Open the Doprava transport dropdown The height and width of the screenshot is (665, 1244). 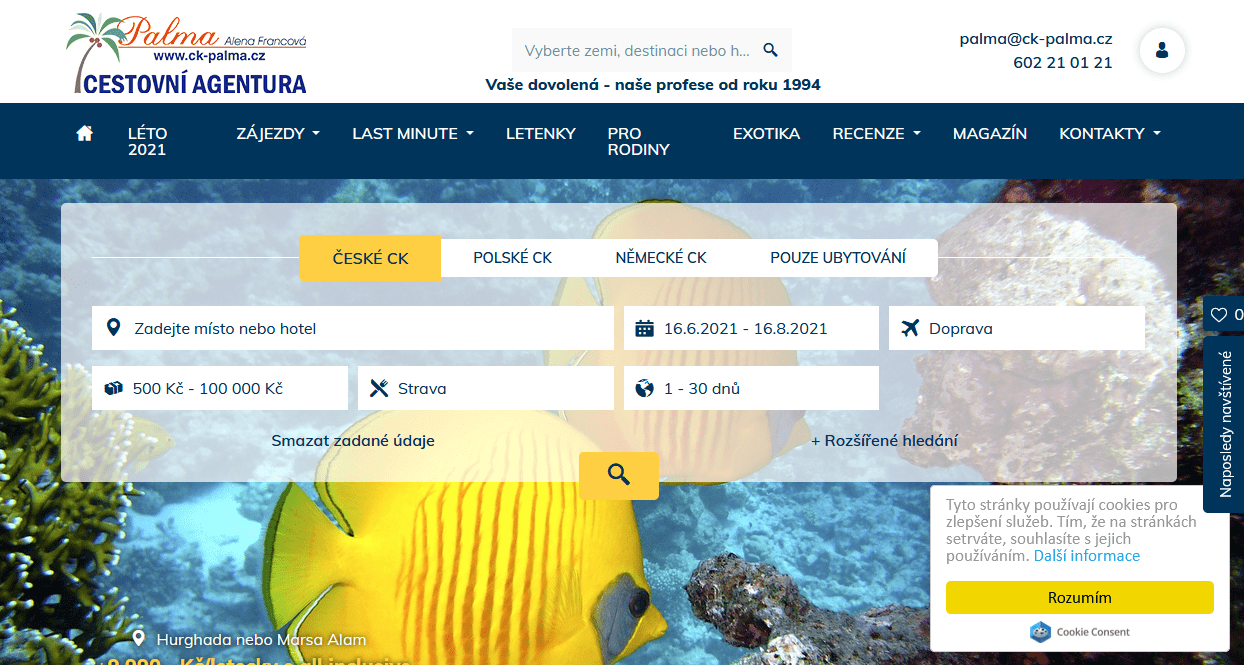[x=1017, y=328]
